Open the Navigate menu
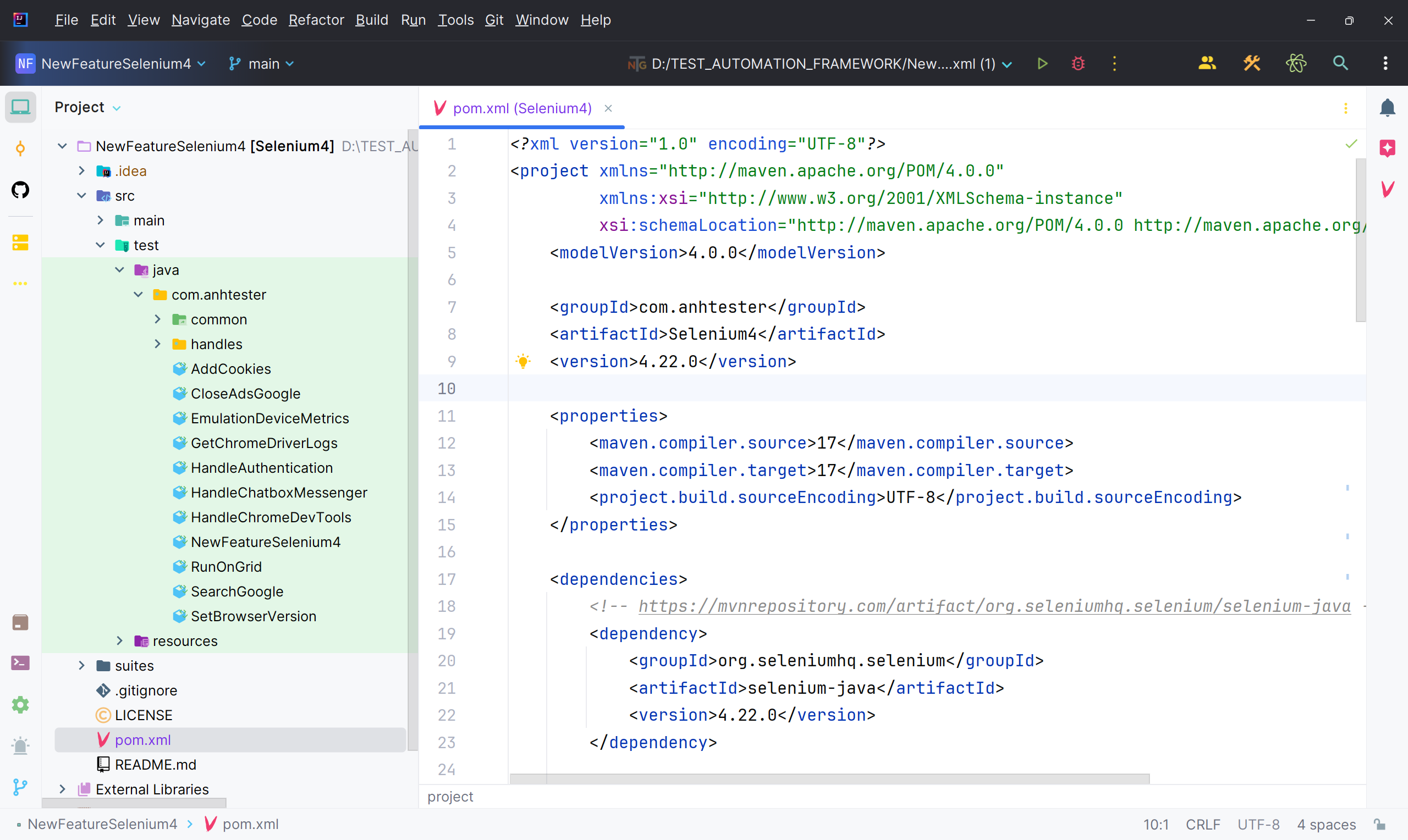Image resolution: width=1408 pixels, height=840 pixels. point(199,19)
